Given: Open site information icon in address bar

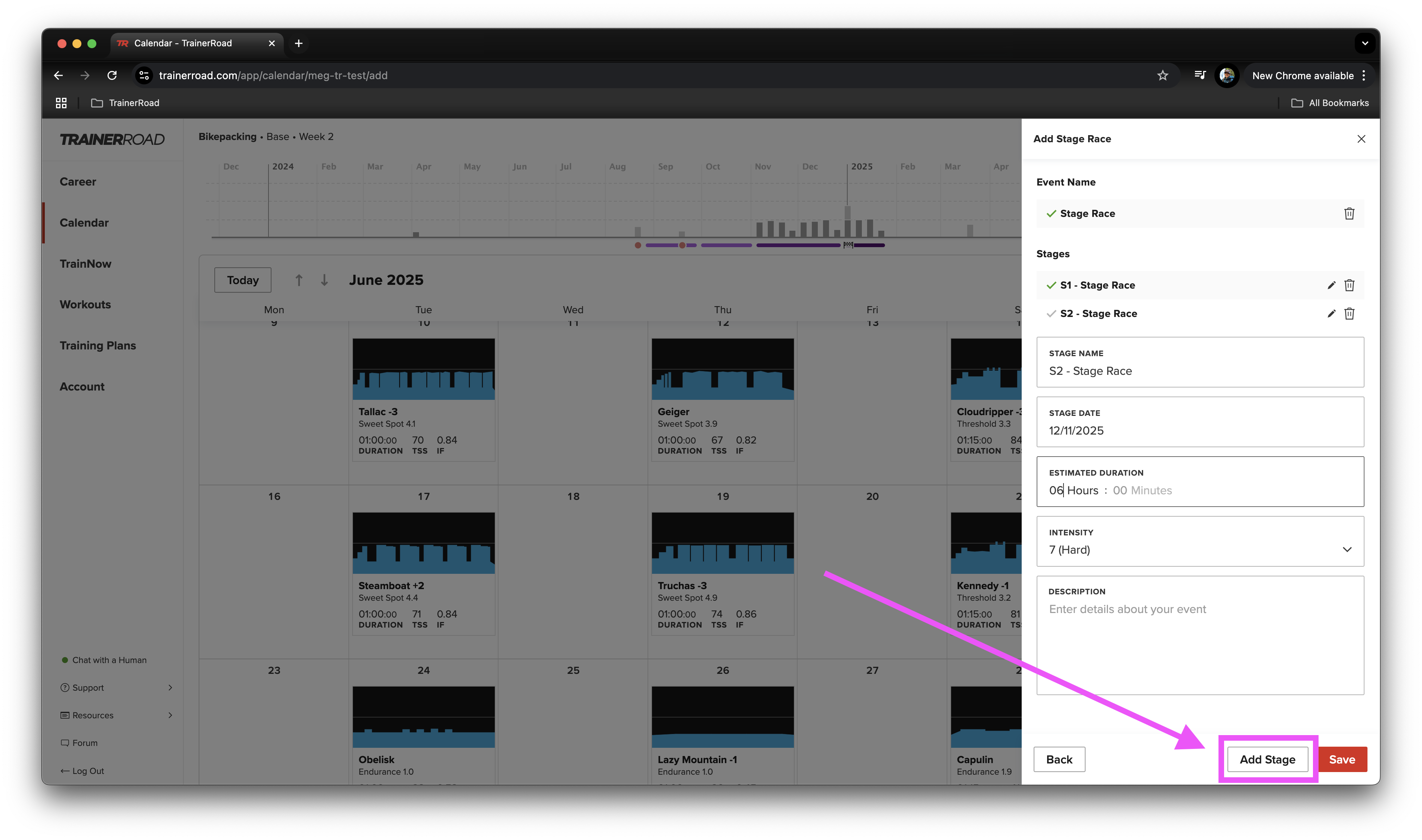Looking at the screenshot, I should 145,75.
